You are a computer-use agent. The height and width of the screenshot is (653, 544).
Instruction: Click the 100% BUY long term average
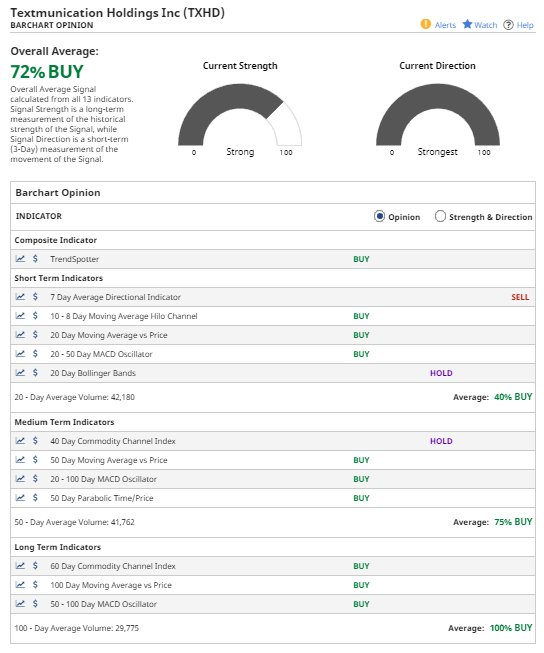[x=511, y=628]
